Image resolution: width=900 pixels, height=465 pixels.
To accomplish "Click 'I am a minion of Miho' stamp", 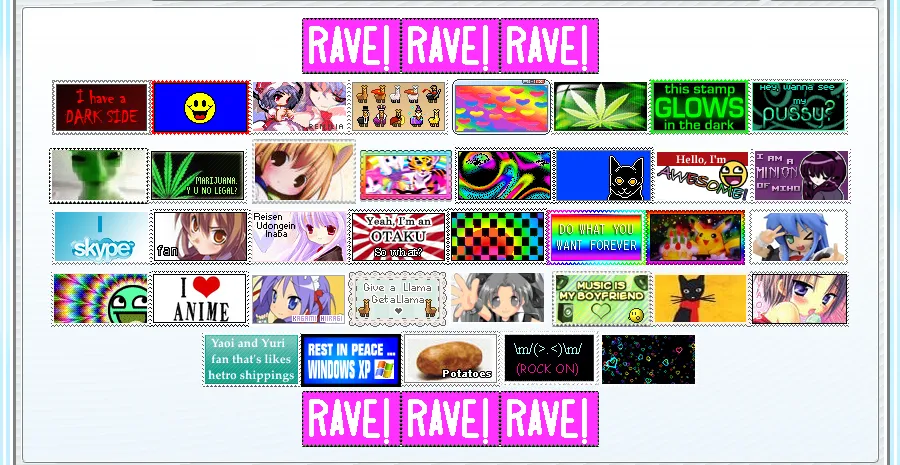I will pos(802,176).
